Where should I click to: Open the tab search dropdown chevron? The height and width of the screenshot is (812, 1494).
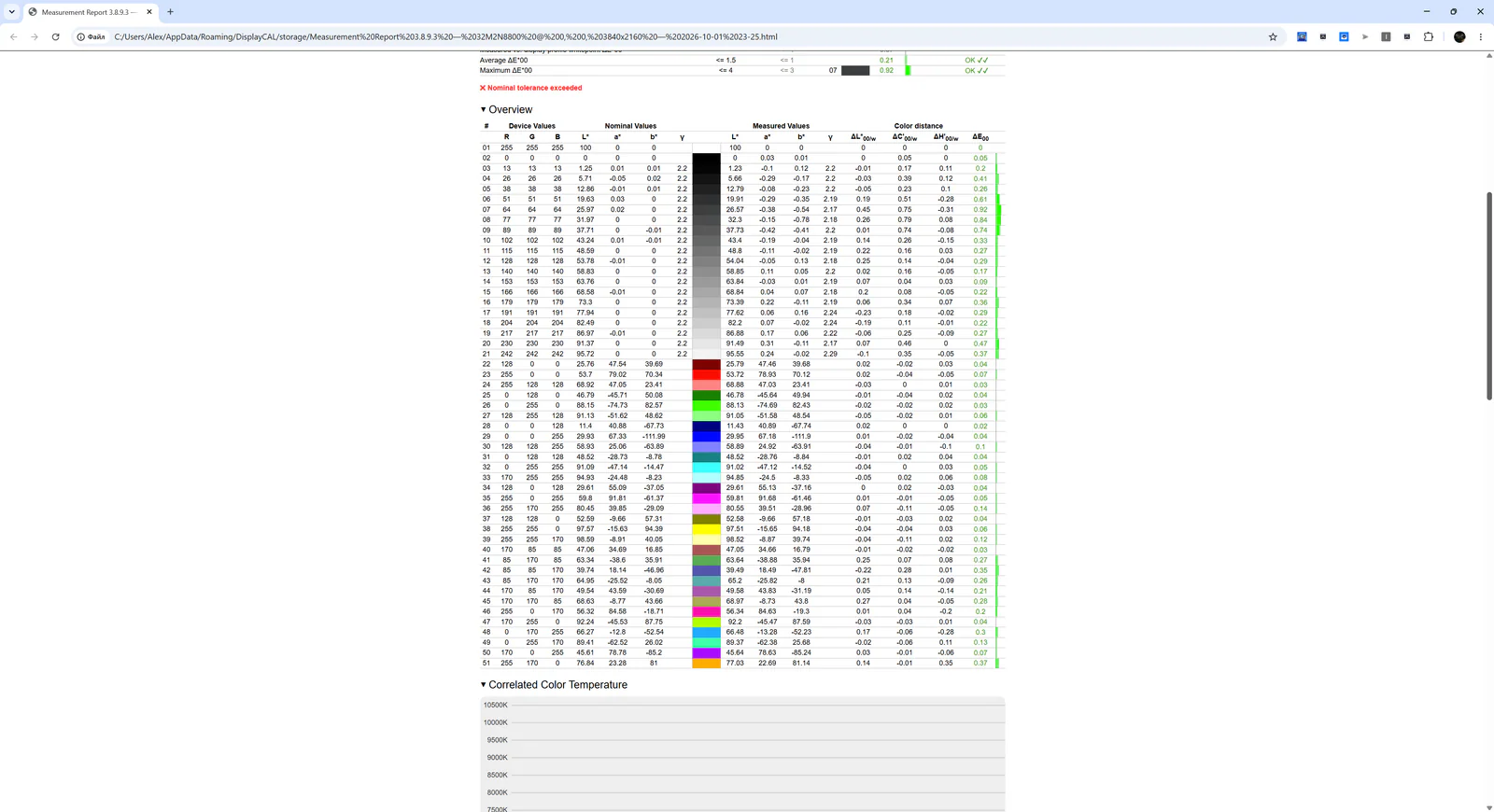coord(12,12)
